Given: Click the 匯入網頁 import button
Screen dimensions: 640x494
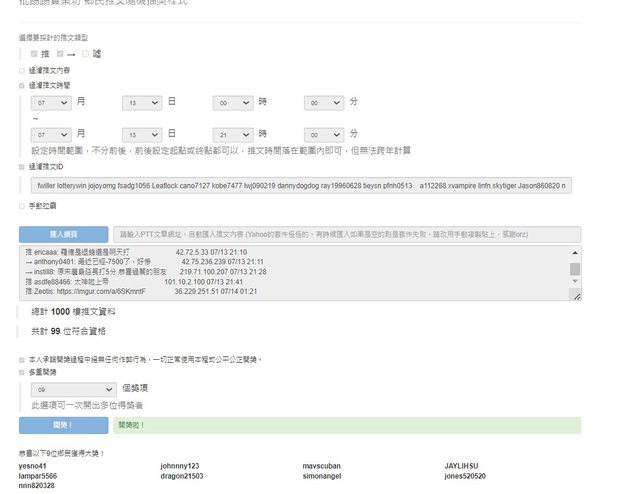Looking at the screenshot, I should point(63,234).
